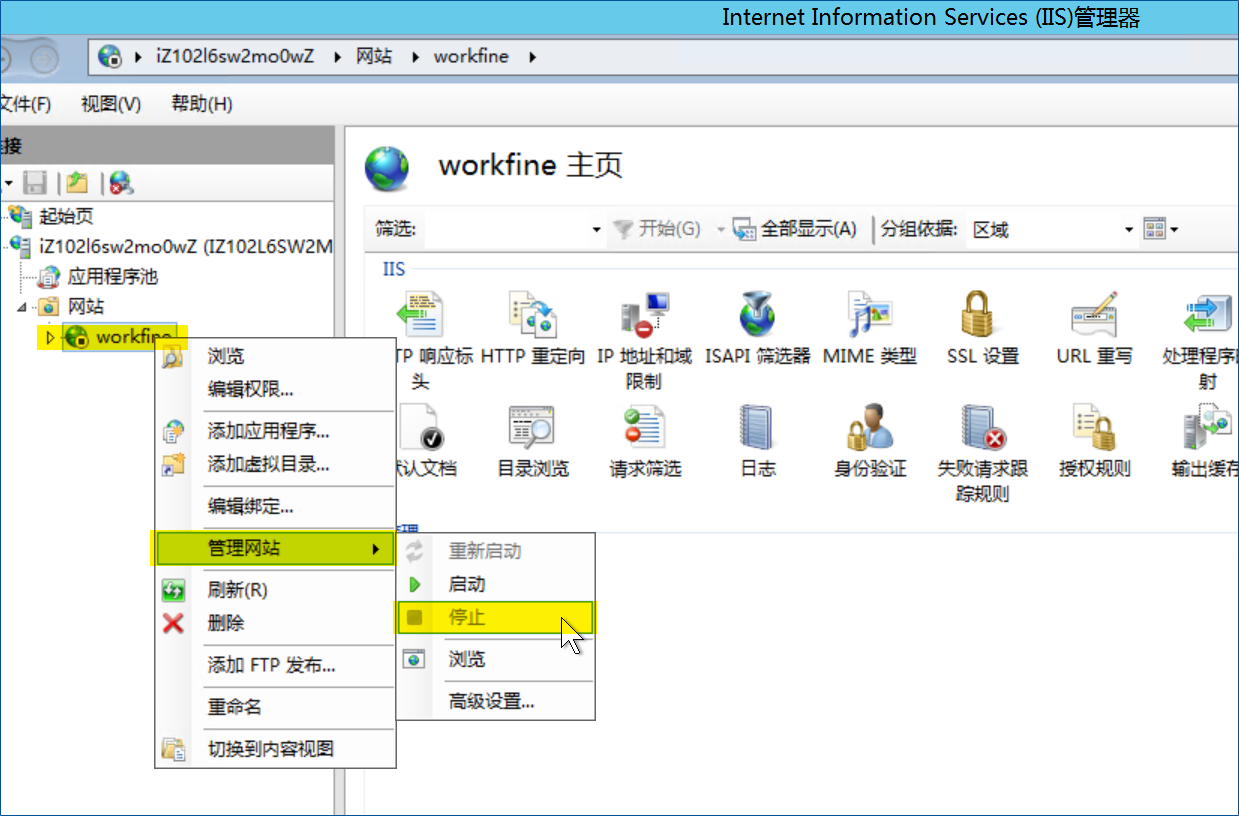Open the output caching (输出缓存) icon
The height and width of the screenshot is (816, 1239).
1207,427
